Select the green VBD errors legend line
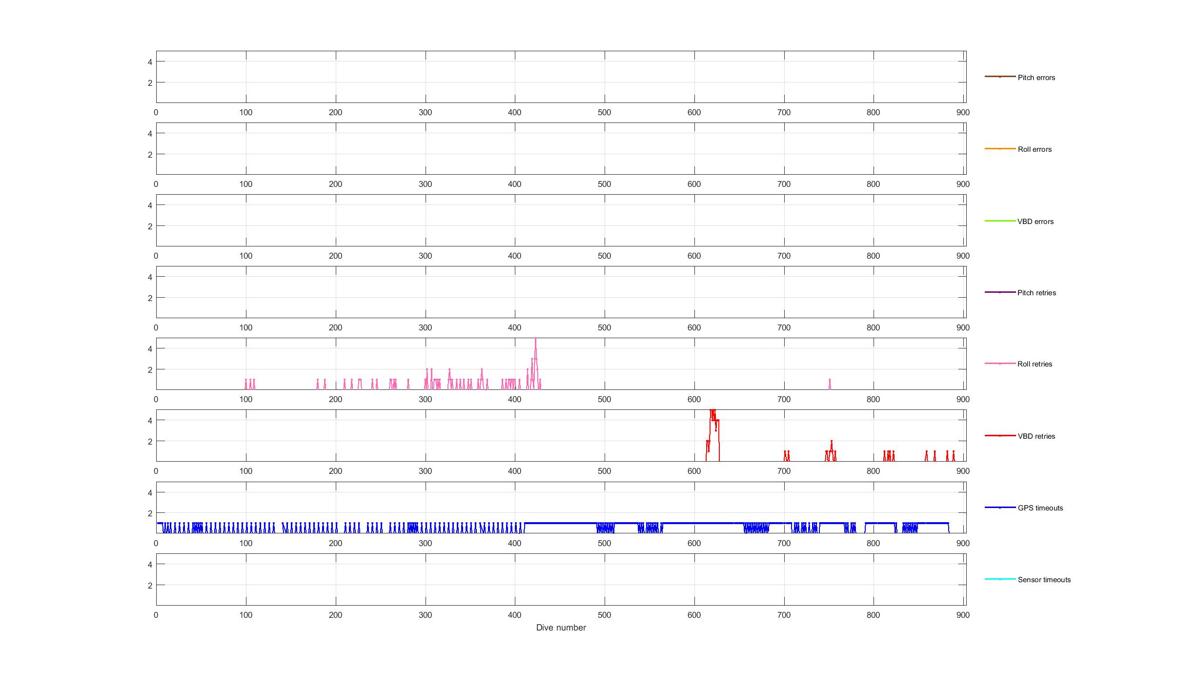Viewport: 1200px width, 681px height. (1000, 221)
